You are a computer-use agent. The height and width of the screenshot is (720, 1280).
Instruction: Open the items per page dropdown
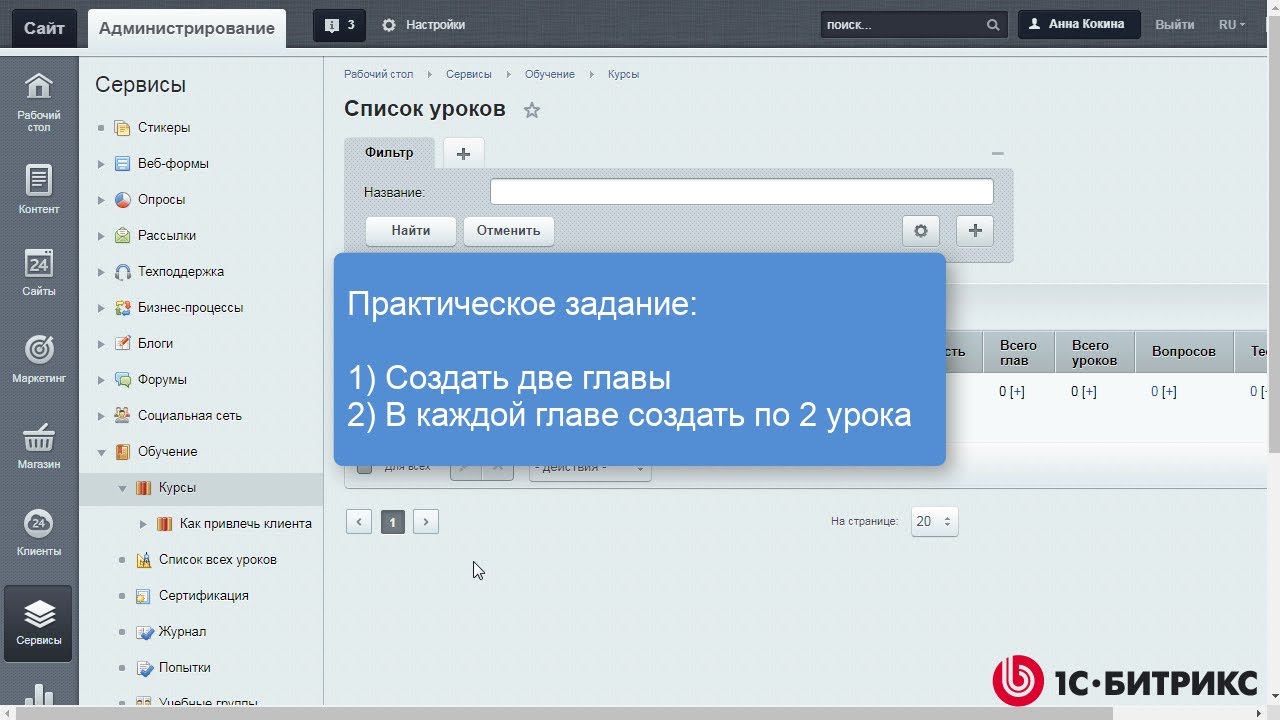coord(935,521)
